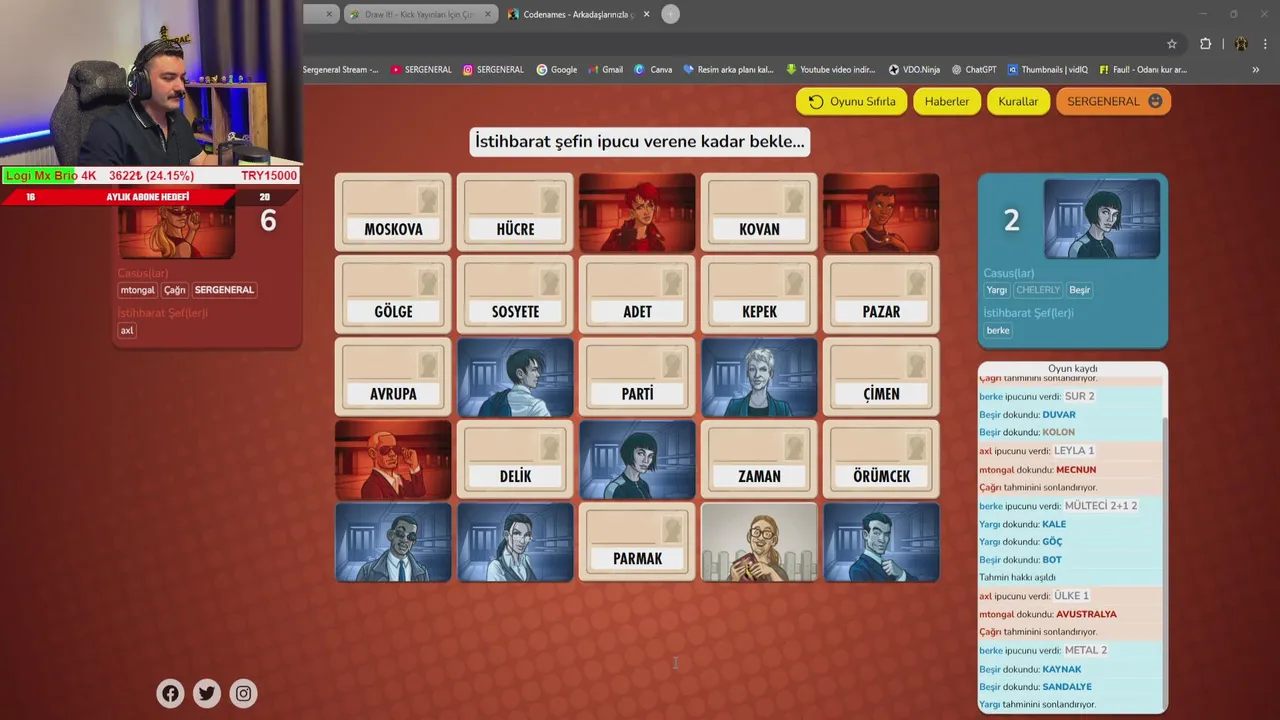Switch to the Draw It! browser tab
Viewport: 1280px width, 720px height.
[420, 14]
